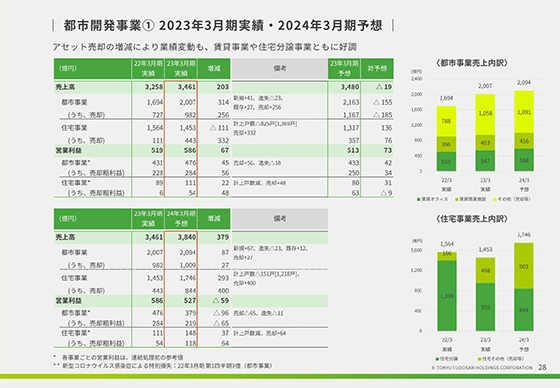Click the 賃貸商業施設 legend color square
This screenshot has width=560, height=388.
tap(456, 199)
